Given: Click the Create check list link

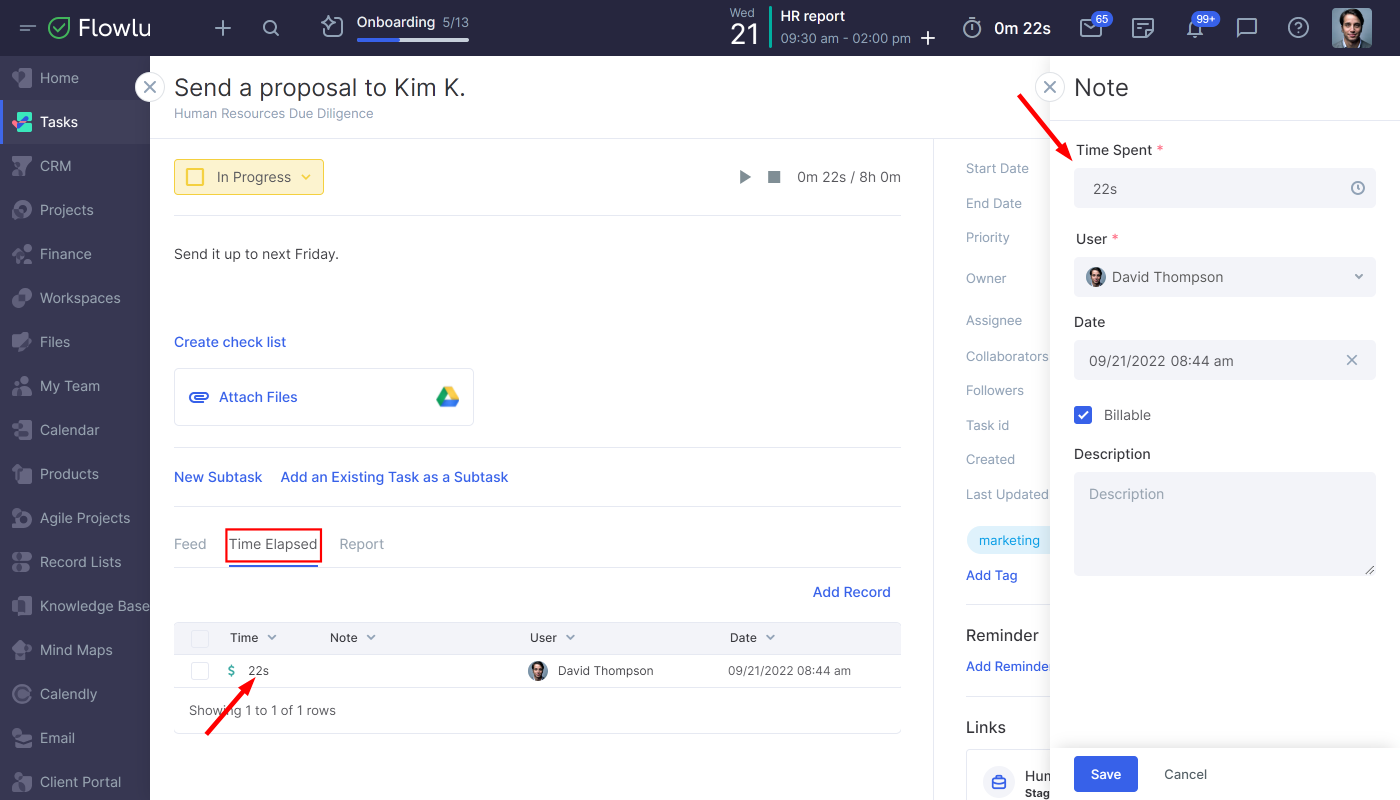Looking at the screenshot, I should pyautogui.click(x=230, y=342).
